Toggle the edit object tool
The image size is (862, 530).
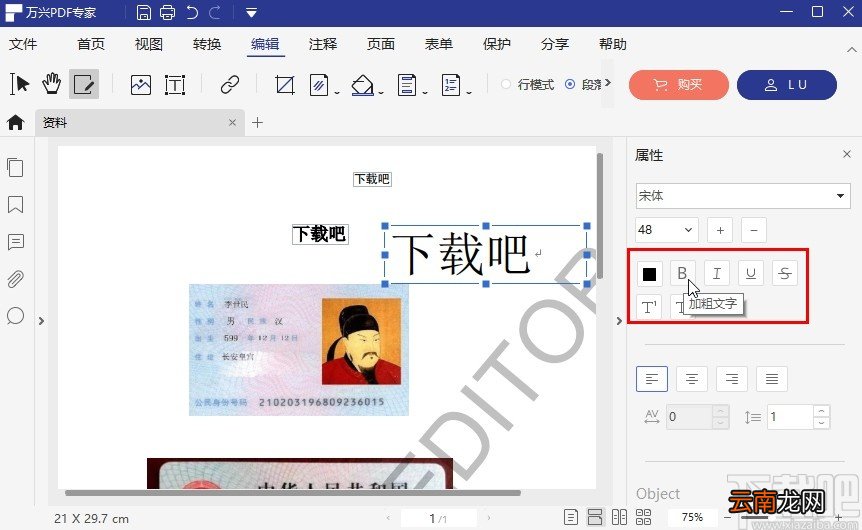[x=84, y=84]
